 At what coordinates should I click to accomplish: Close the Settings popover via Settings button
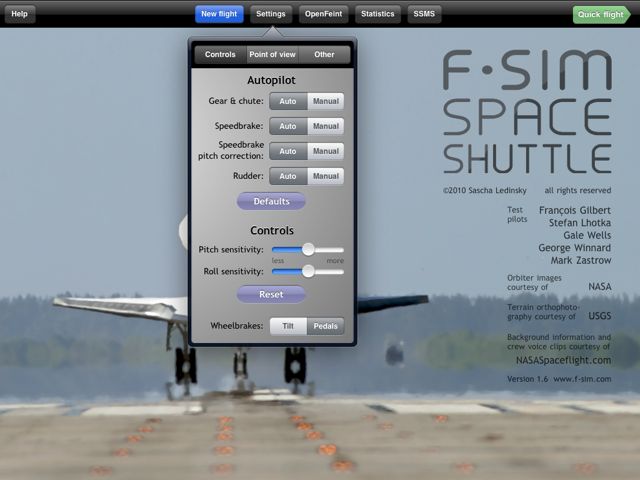pos(271,14)
